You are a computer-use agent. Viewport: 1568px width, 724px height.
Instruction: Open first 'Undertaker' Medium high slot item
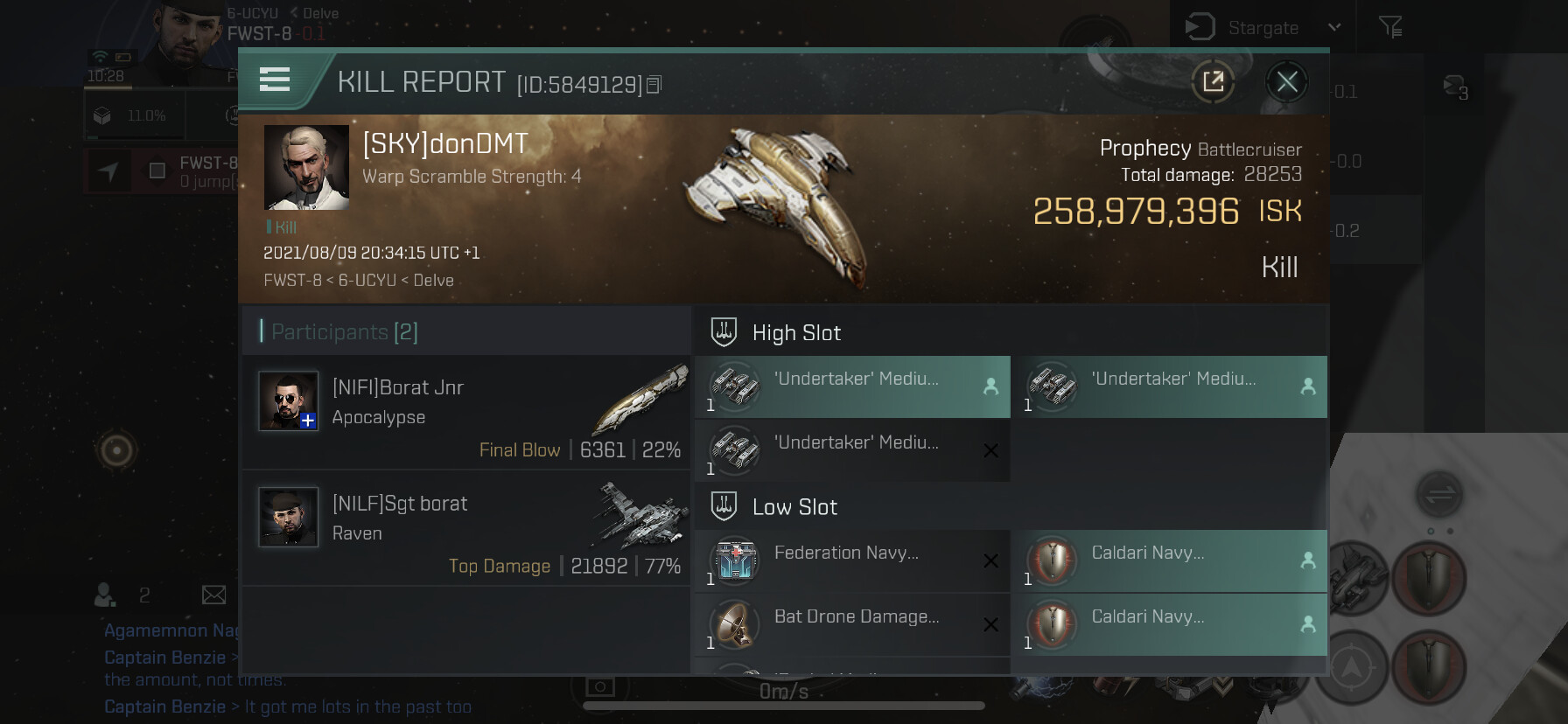pyautogui.click(x=852, y=386)
